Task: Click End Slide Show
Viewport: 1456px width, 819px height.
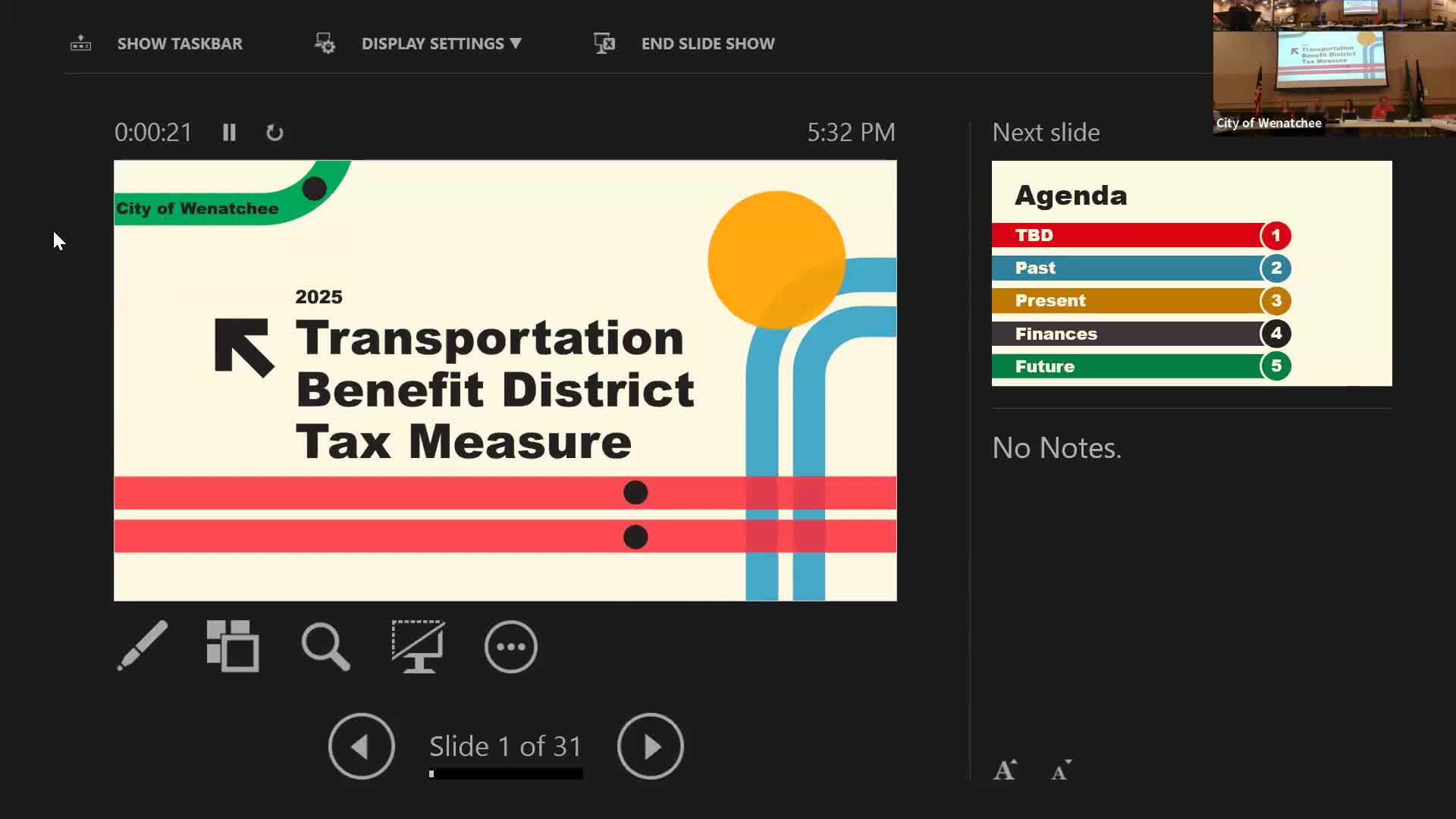Action: click(x=708, y=43)
